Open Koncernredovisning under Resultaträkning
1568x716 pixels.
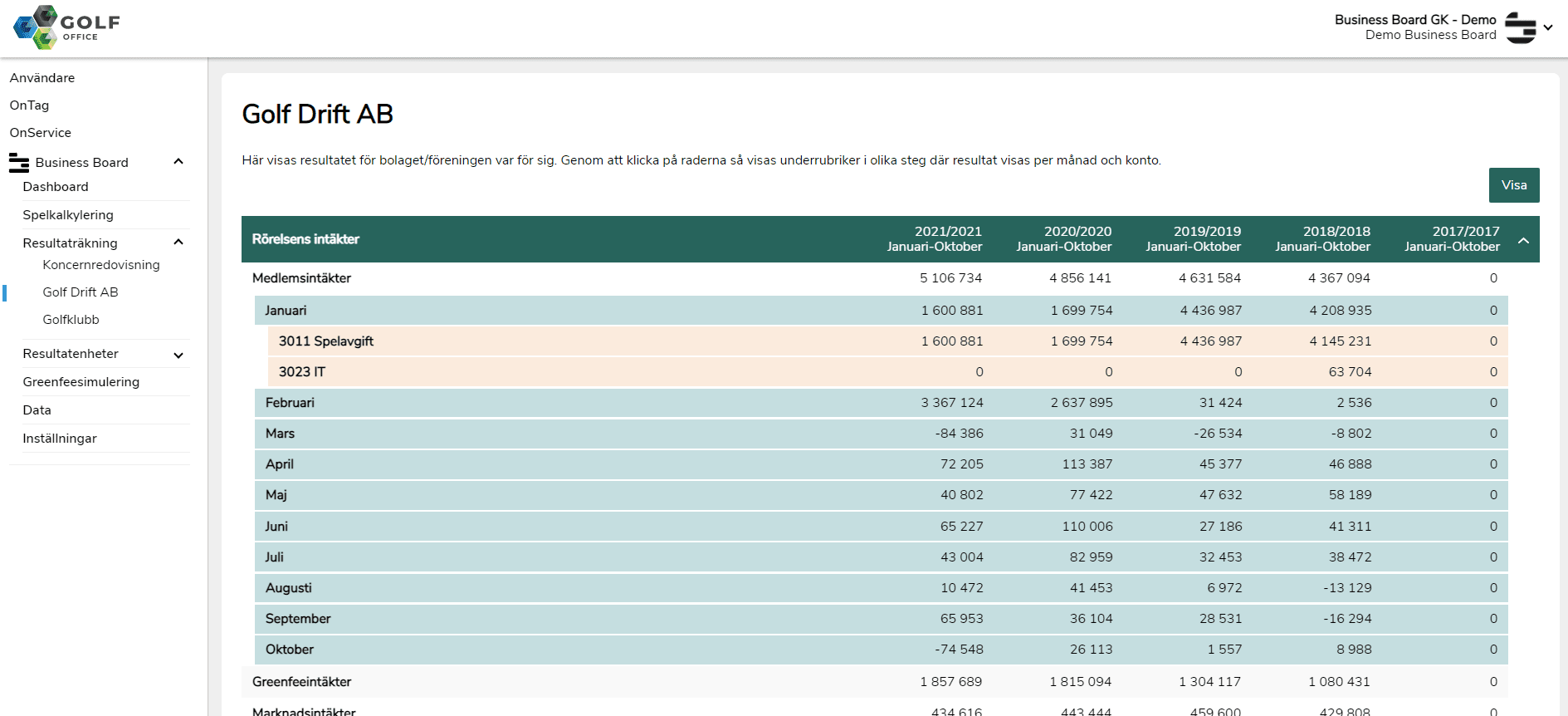(101, 265)
